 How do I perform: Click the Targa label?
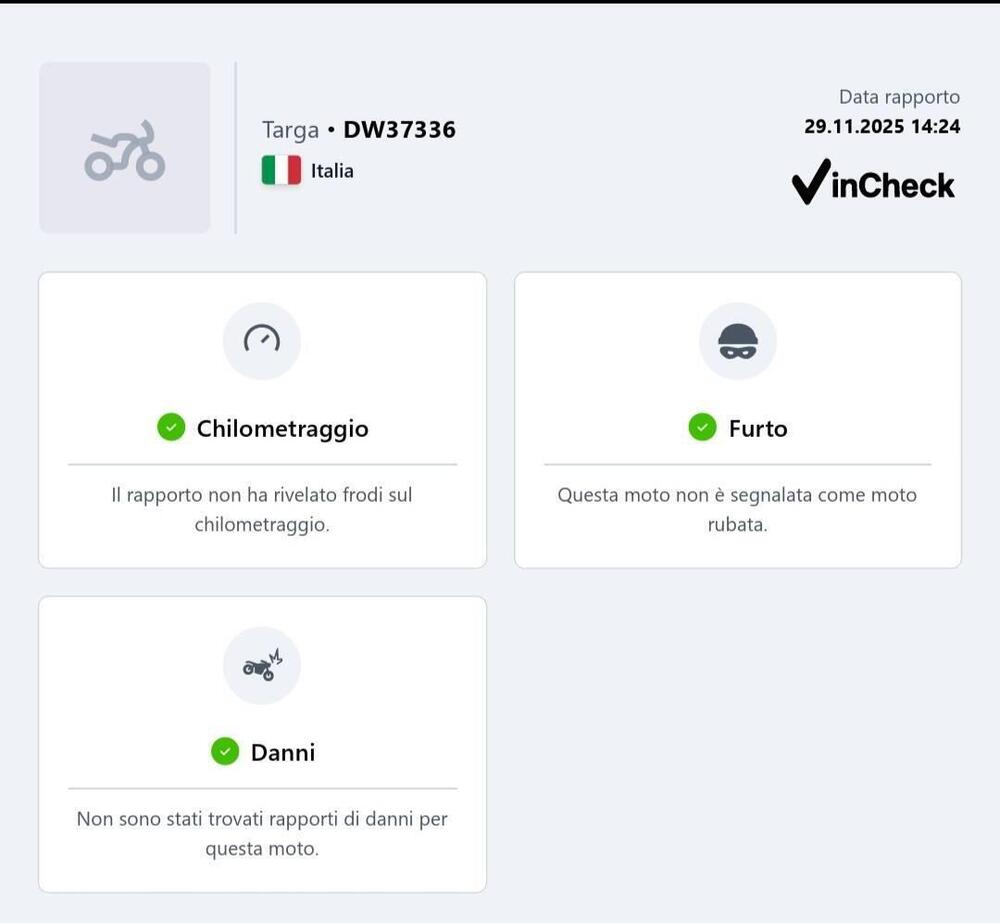point(290,130)
